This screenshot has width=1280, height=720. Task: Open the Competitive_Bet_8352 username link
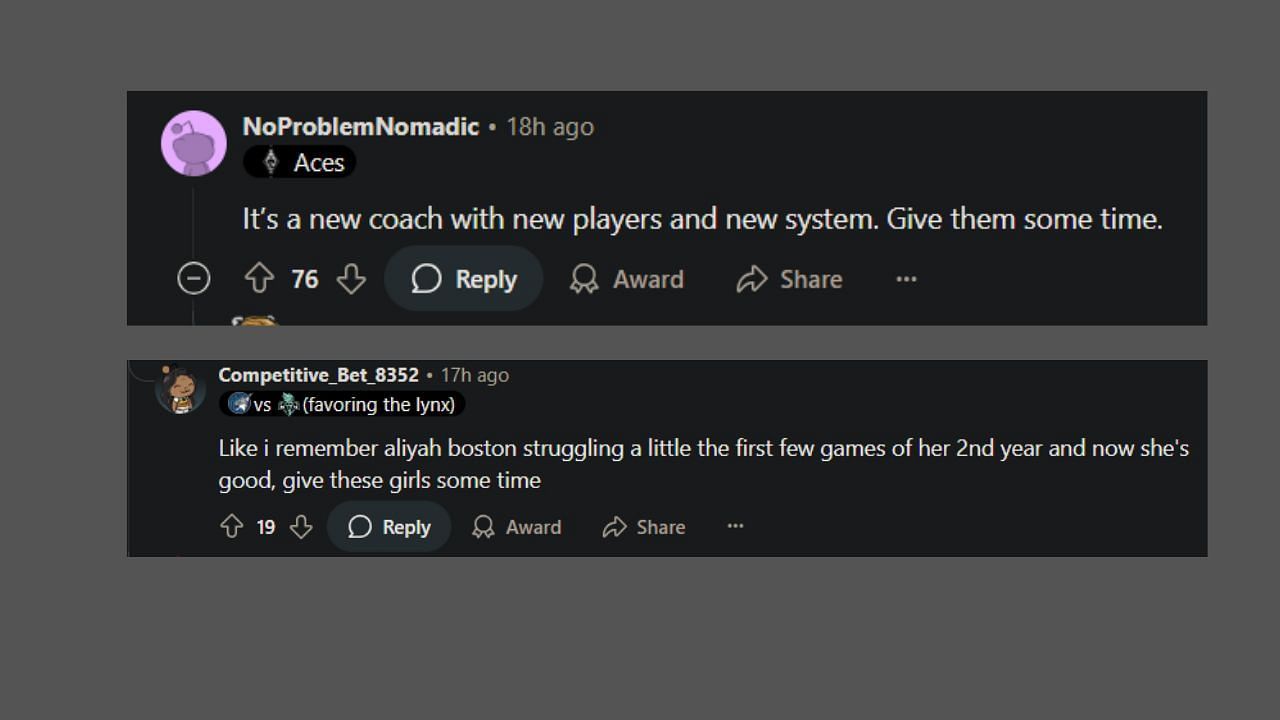pyautogui.click(x=318, y=375)
